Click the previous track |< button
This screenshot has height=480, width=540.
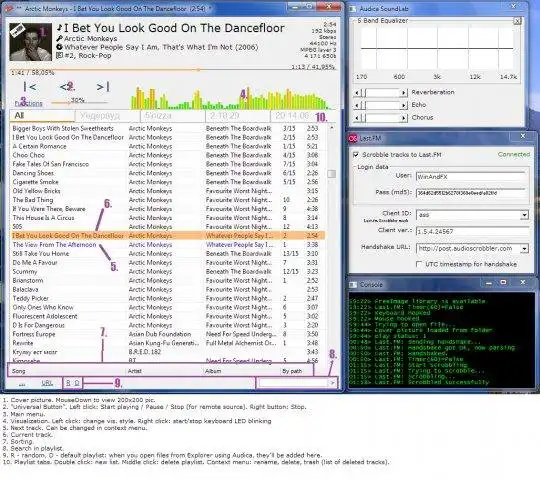click(x=30, y=87)
